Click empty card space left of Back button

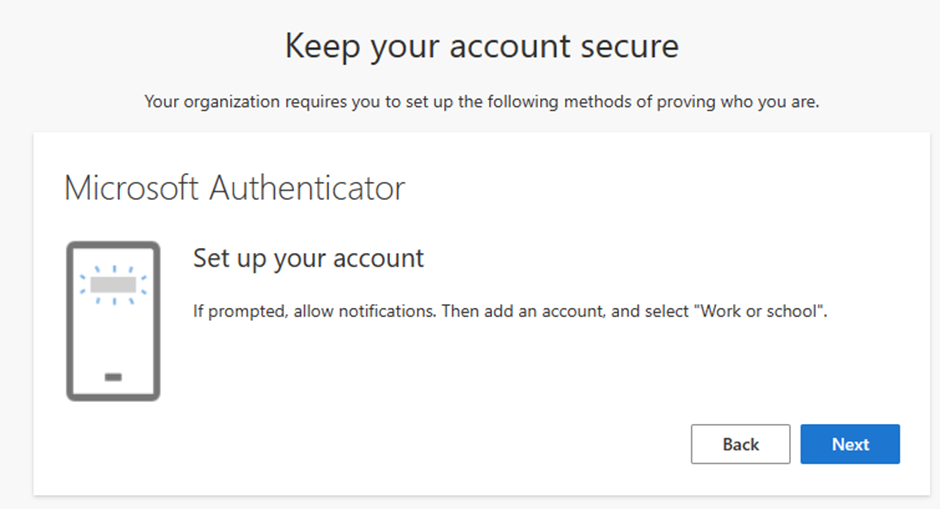450,444
